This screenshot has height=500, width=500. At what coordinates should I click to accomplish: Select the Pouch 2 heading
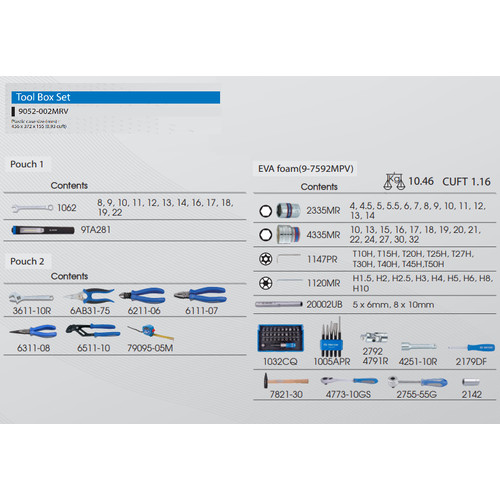click(27, 261)
